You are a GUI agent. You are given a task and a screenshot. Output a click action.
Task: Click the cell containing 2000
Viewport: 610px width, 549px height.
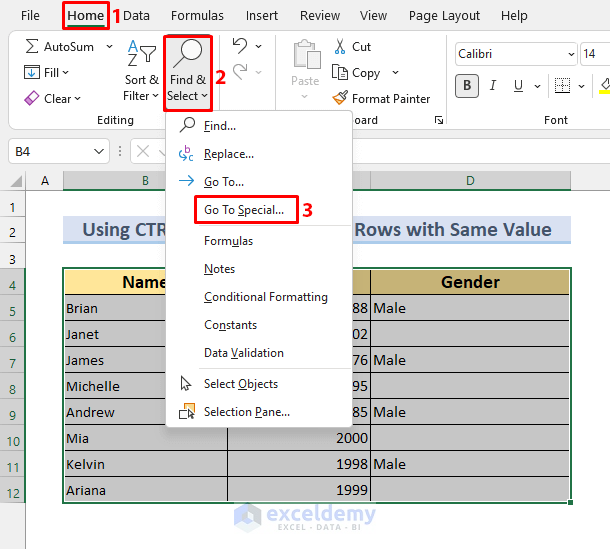(299, 438)
